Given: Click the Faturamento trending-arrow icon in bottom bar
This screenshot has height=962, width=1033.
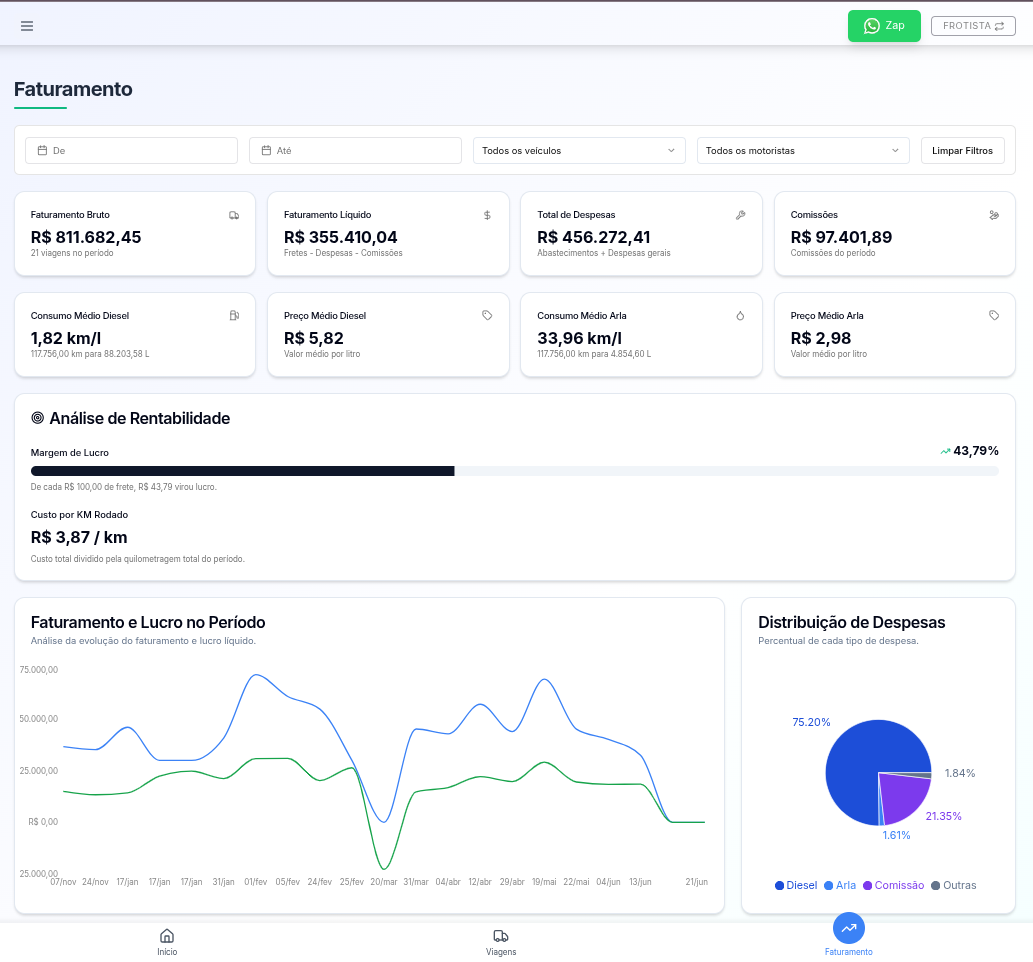Looking at the screenshot, I should tap(848, 928).
